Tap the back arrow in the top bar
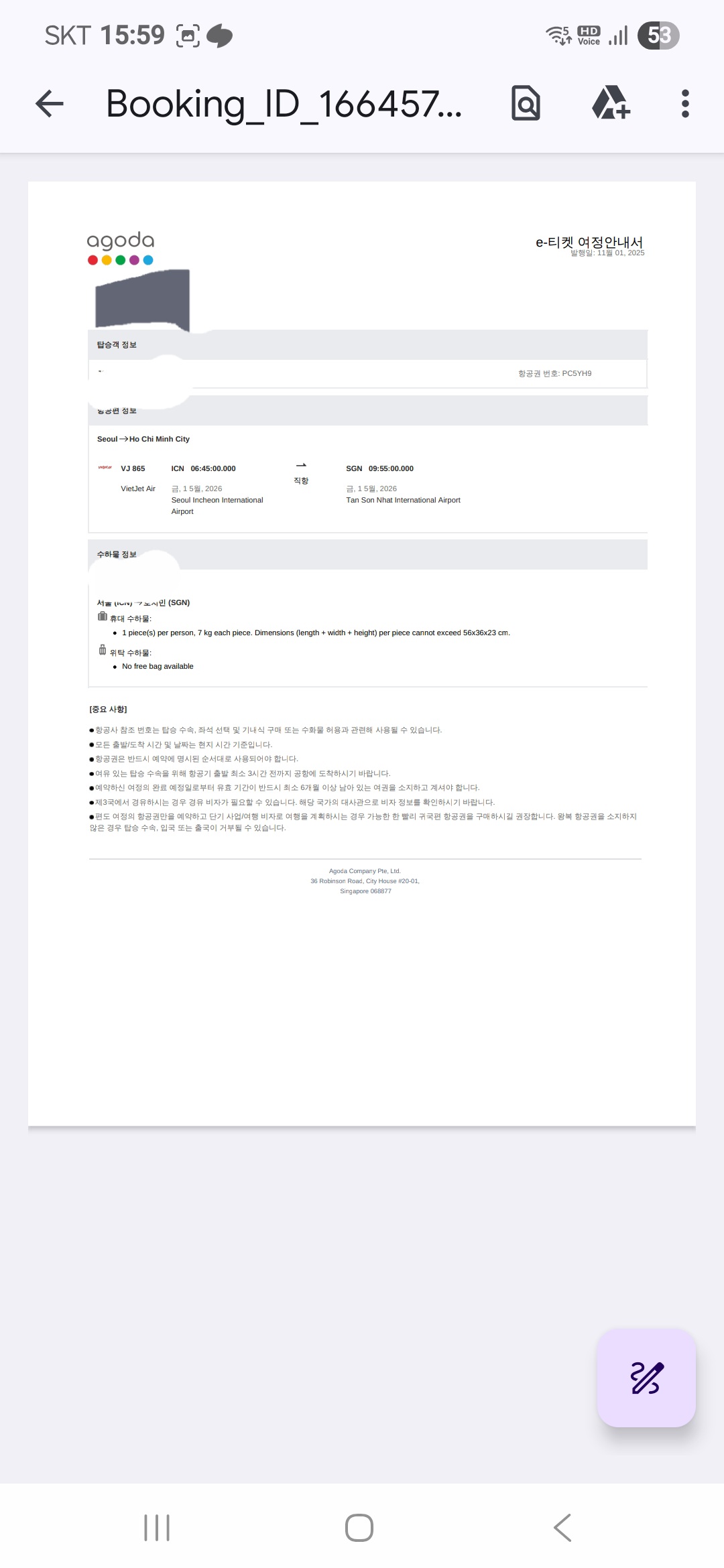Image resolution: width=724 pixels, height=1568 pixels. (x=50, y=104)
